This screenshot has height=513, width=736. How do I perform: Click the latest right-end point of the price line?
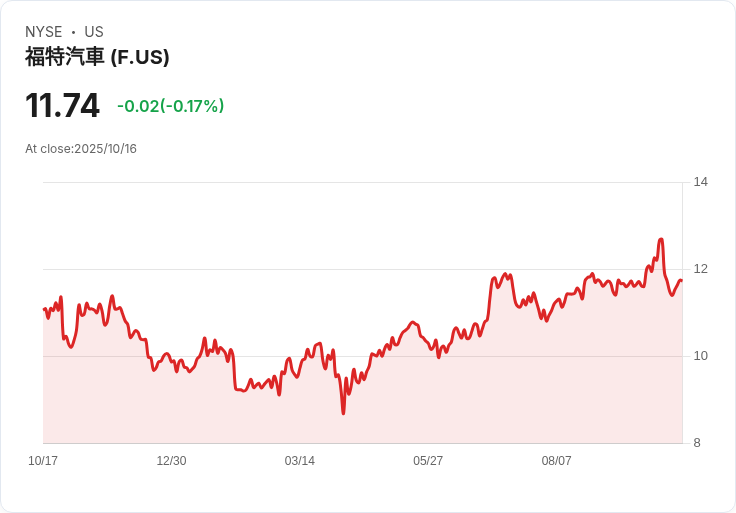click(681, 281)
